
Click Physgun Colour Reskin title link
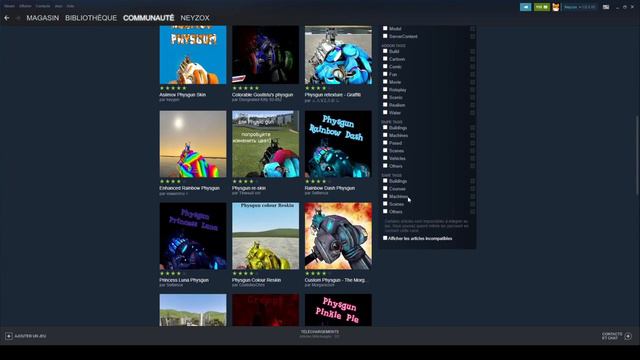pos(256,280)
